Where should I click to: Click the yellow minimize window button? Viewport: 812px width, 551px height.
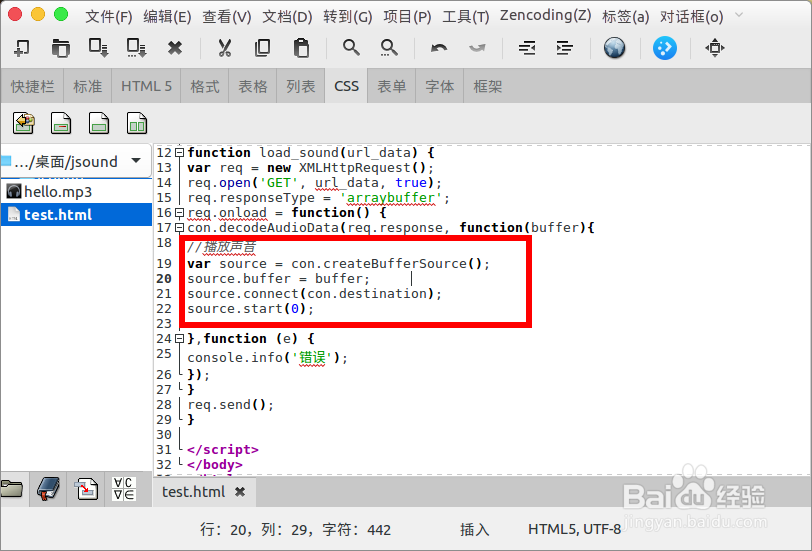pyautogui.click(x=38, y=14)
